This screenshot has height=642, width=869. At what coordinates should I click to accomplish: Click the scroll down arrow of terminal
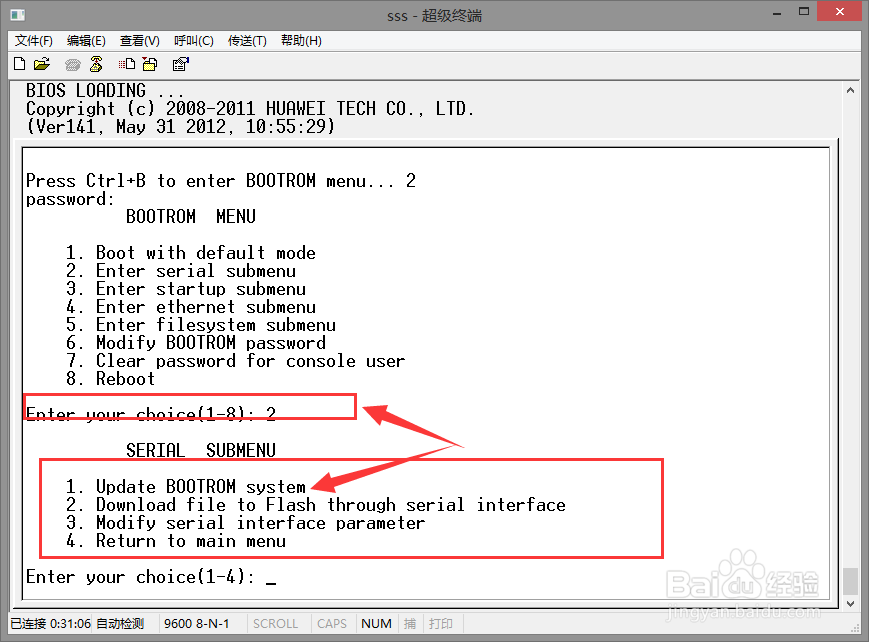coord(850,603)
